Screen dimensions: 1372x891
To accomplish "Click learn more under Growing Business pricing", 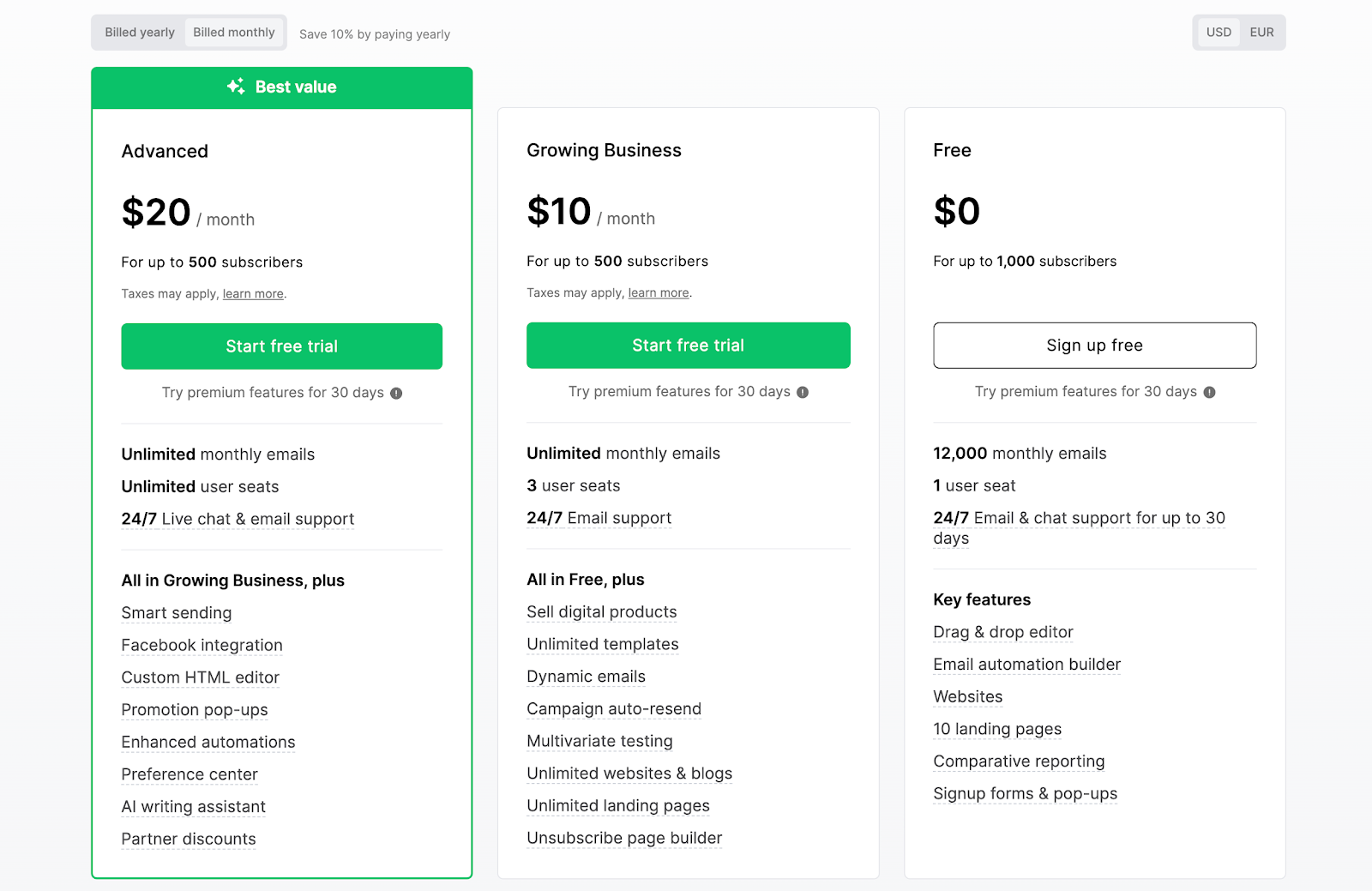I will coord(658,292).
